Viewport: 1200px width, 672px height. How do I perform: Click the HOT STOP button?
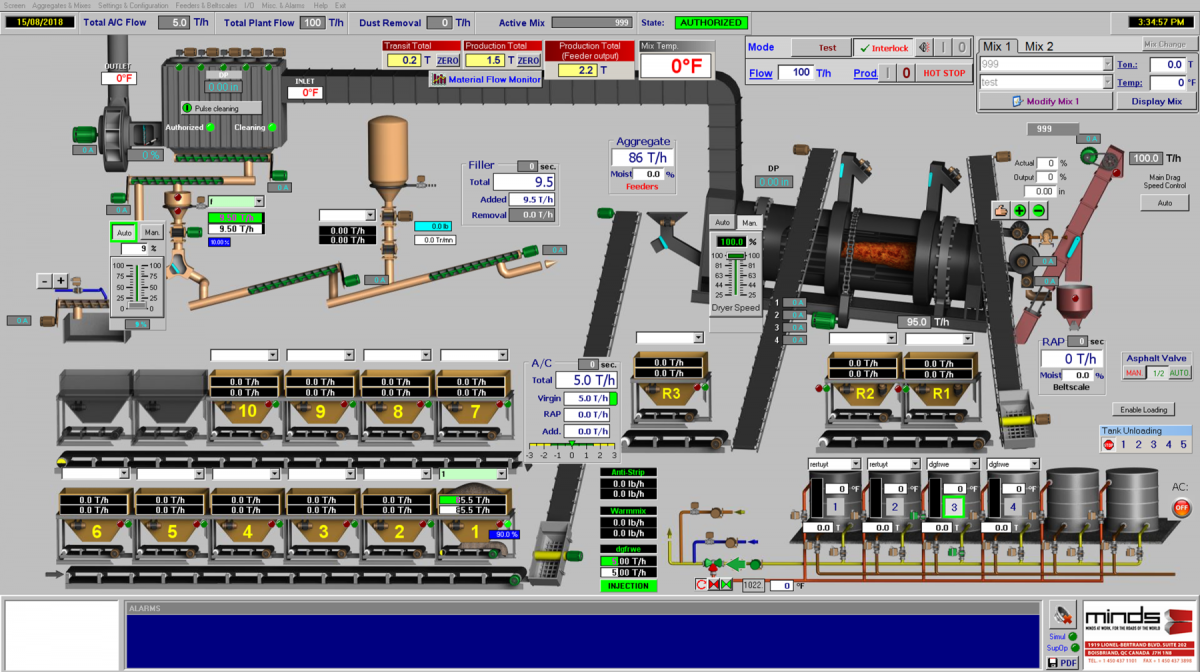click(x=944, y=72)
